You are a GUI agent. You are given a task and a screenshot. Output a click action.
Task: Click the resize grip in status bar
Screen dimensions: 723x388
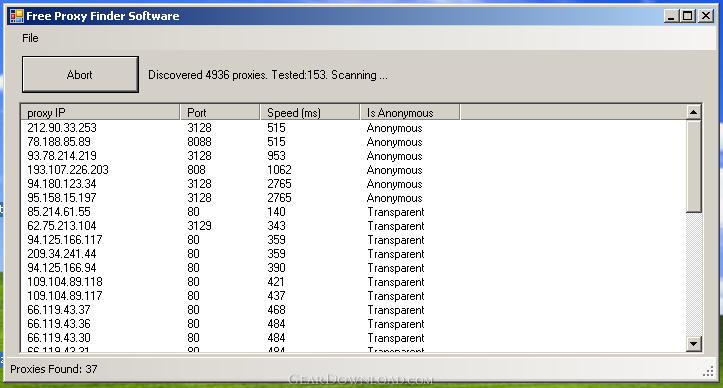[708, 372]
